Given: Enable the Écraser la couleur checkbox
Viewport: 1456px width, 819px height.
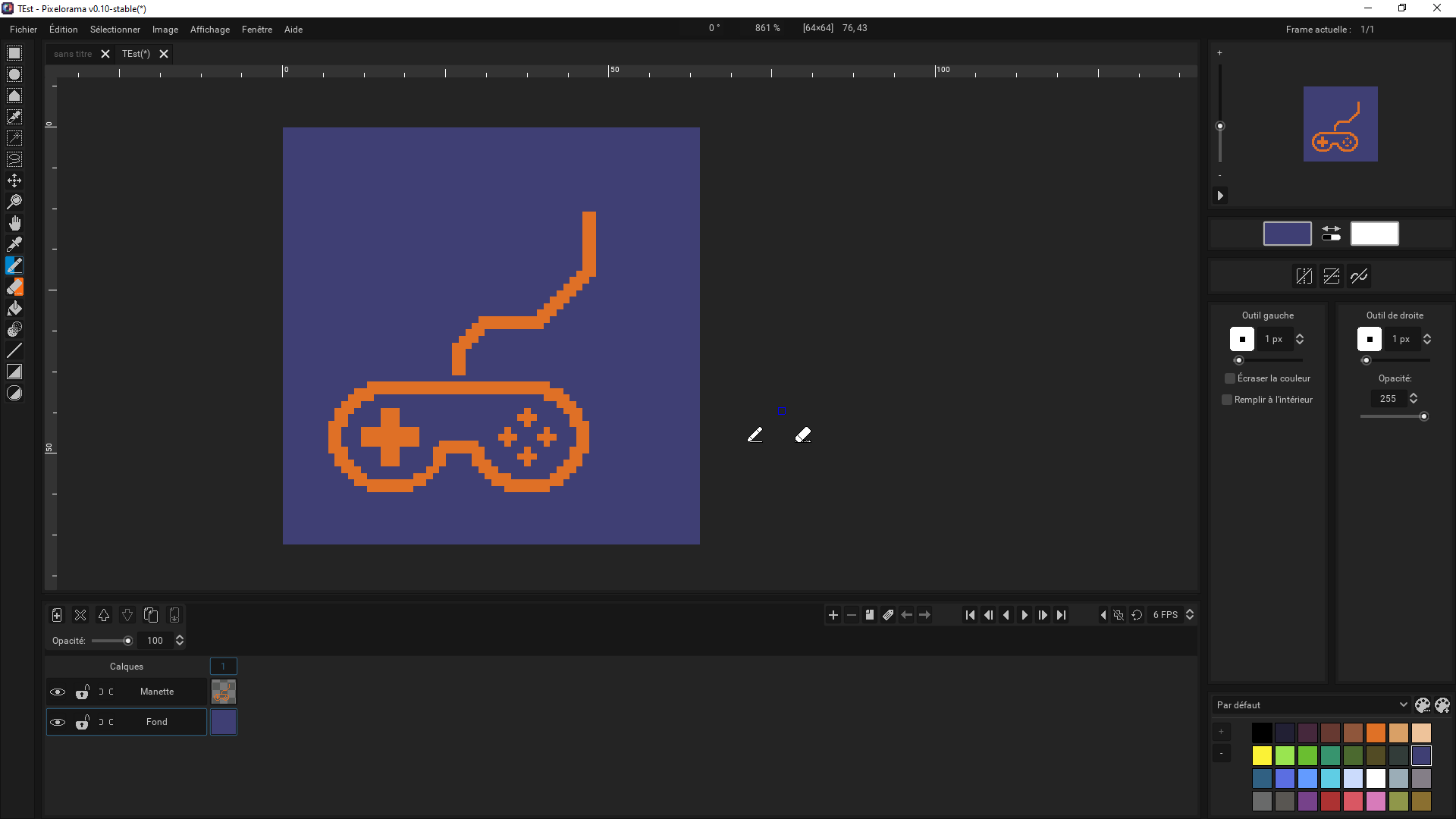Looking at the screenshot, I should click(x=1229, y=378).
